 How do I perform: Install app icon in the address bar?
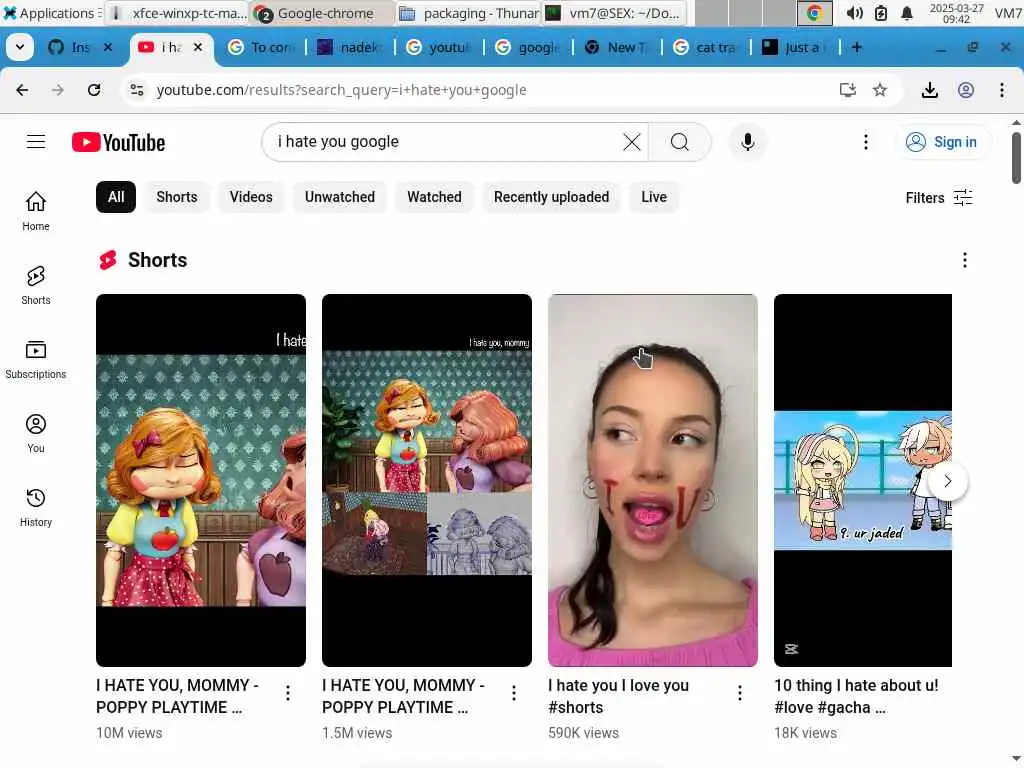pos(848,90)
